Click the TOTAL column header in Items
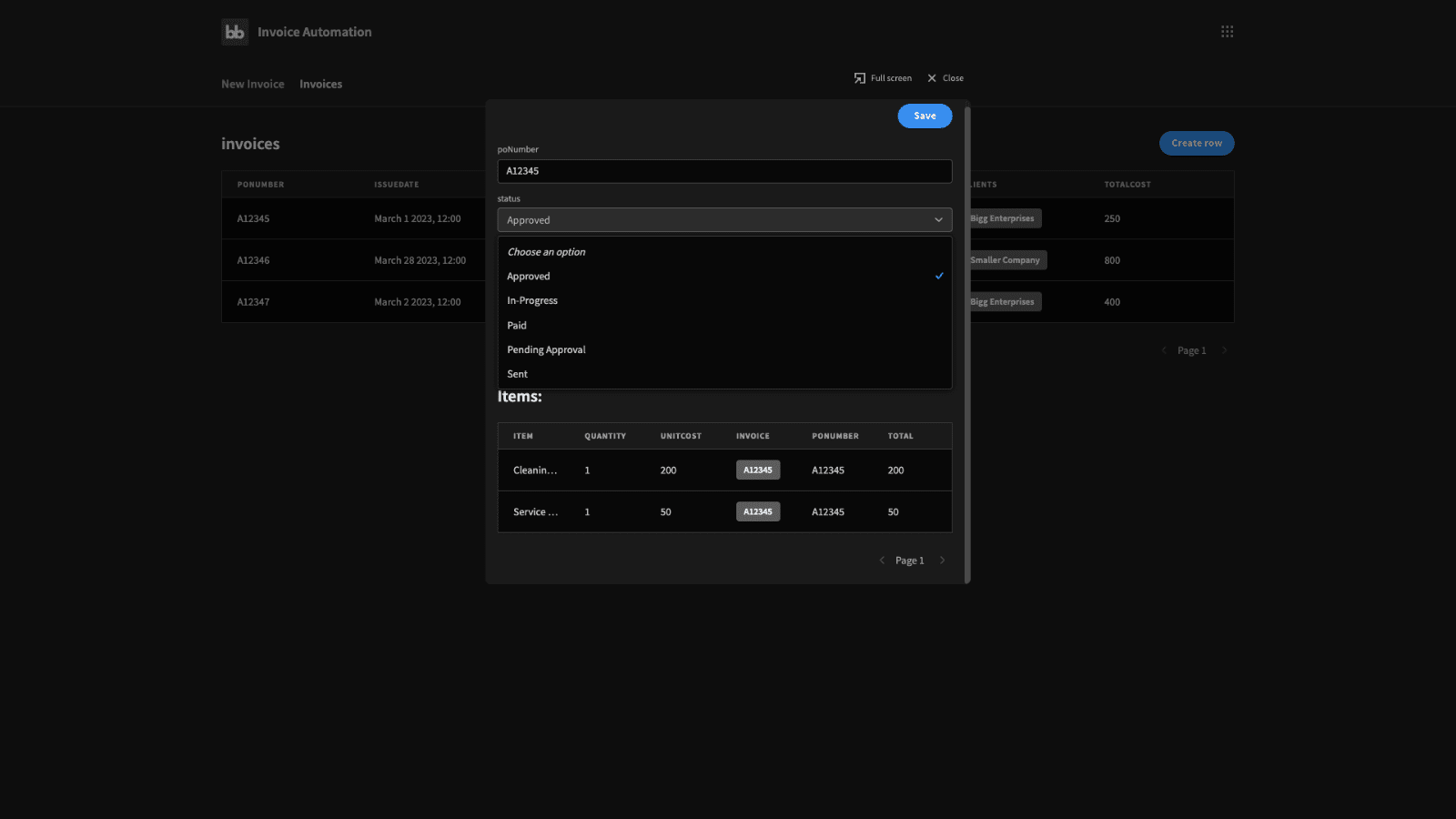 click(901, 436)
